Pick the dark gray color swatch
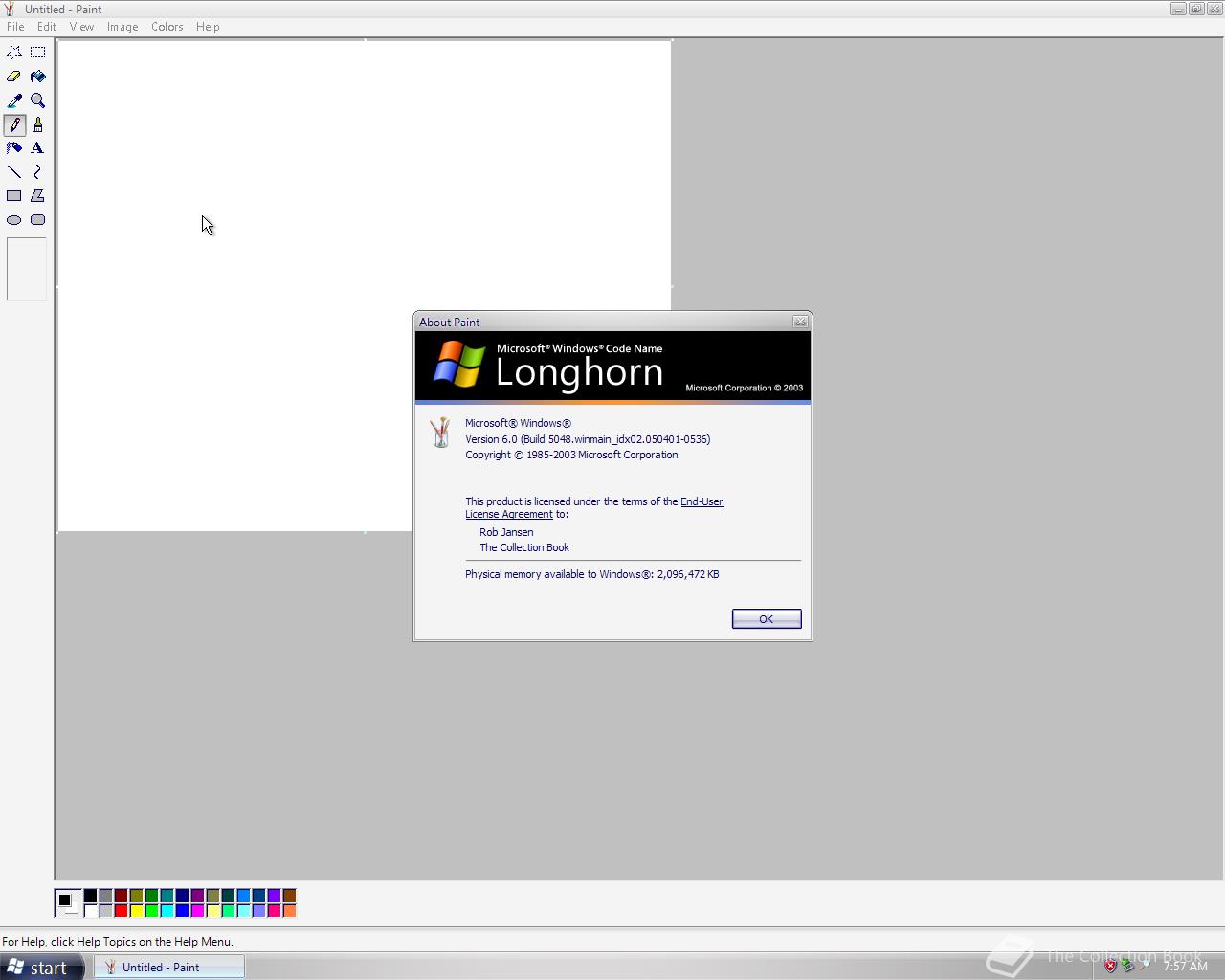 (105, 896)
